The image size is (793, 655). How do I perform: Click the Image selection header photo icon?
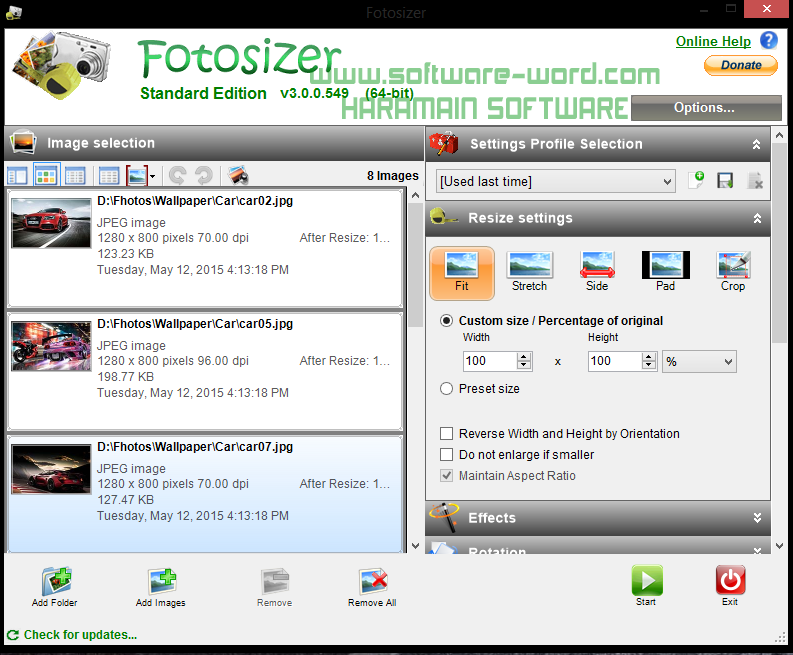[23, 143]
